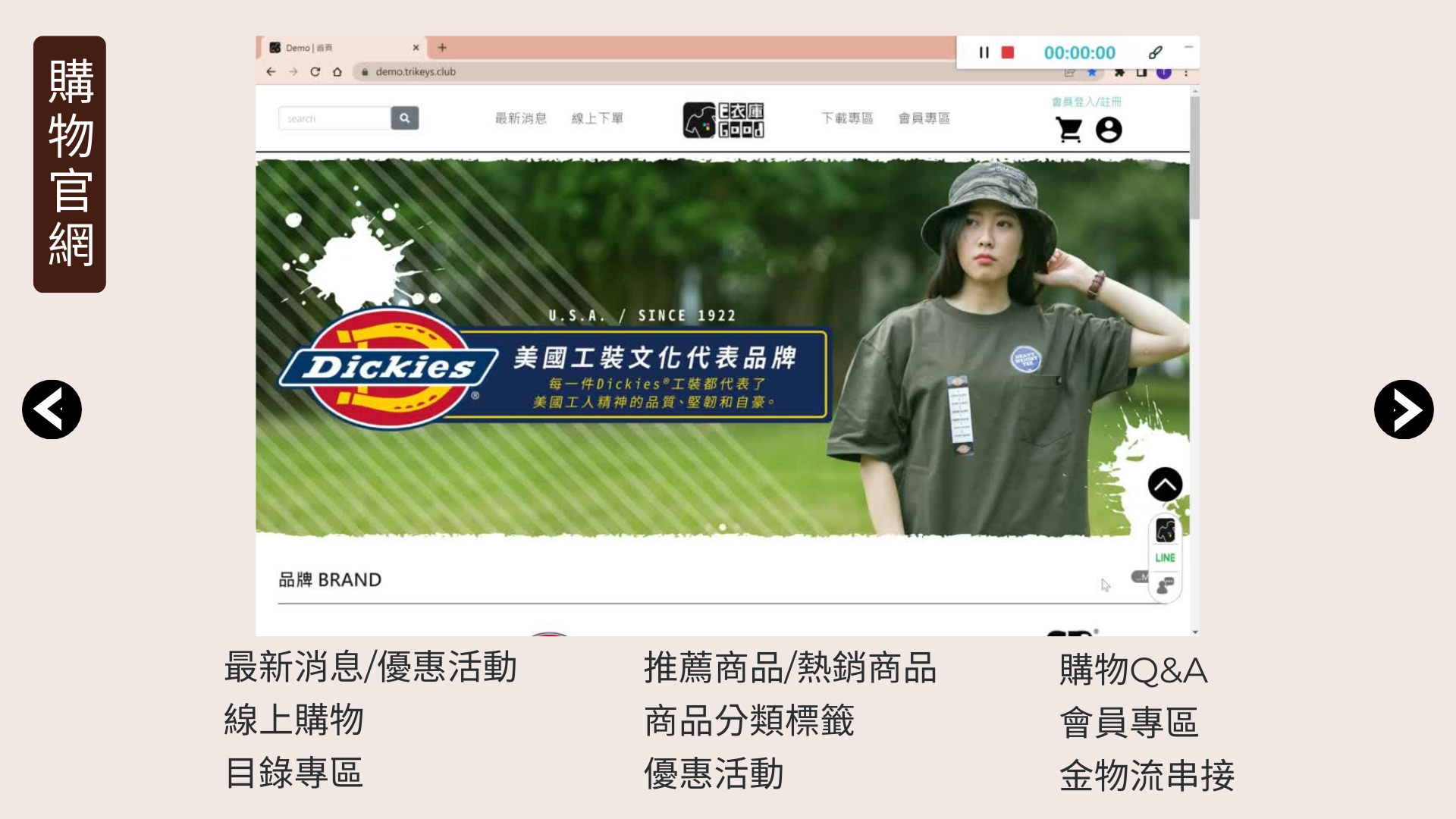Click the browser back arrow
Viewport: 1456px width, 819px height.
[x=271, y=71]
